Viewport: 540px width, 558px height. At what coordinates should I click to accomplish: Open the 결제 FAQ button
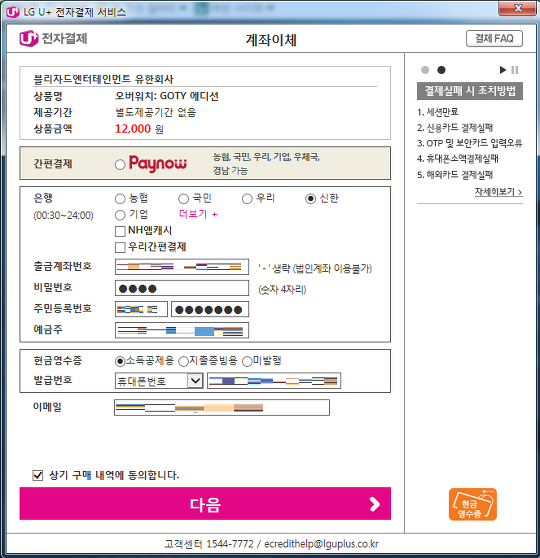click(x=494, y=38)
